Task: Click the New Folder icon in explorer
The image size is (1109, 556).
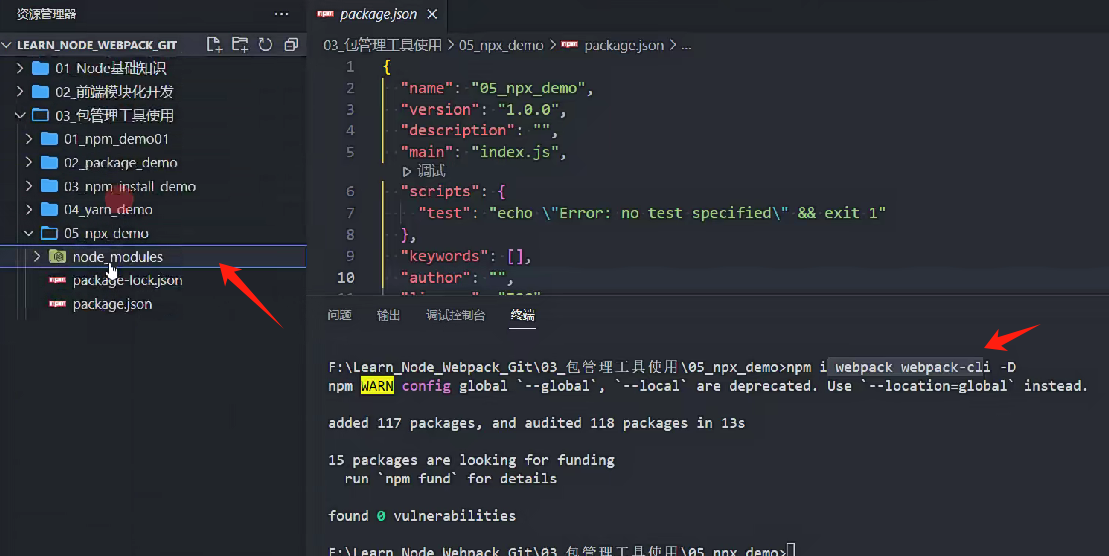Action: (240, 45)
